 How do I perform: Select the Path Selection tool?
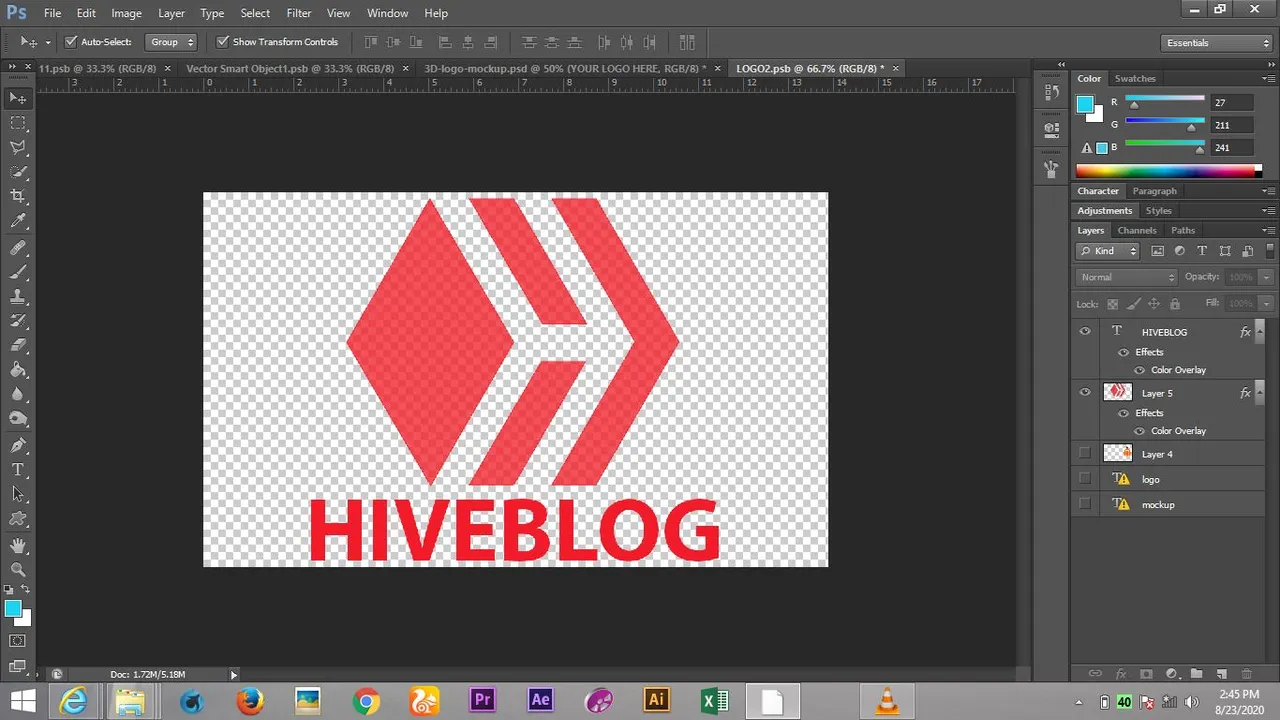tap(18, 494)
